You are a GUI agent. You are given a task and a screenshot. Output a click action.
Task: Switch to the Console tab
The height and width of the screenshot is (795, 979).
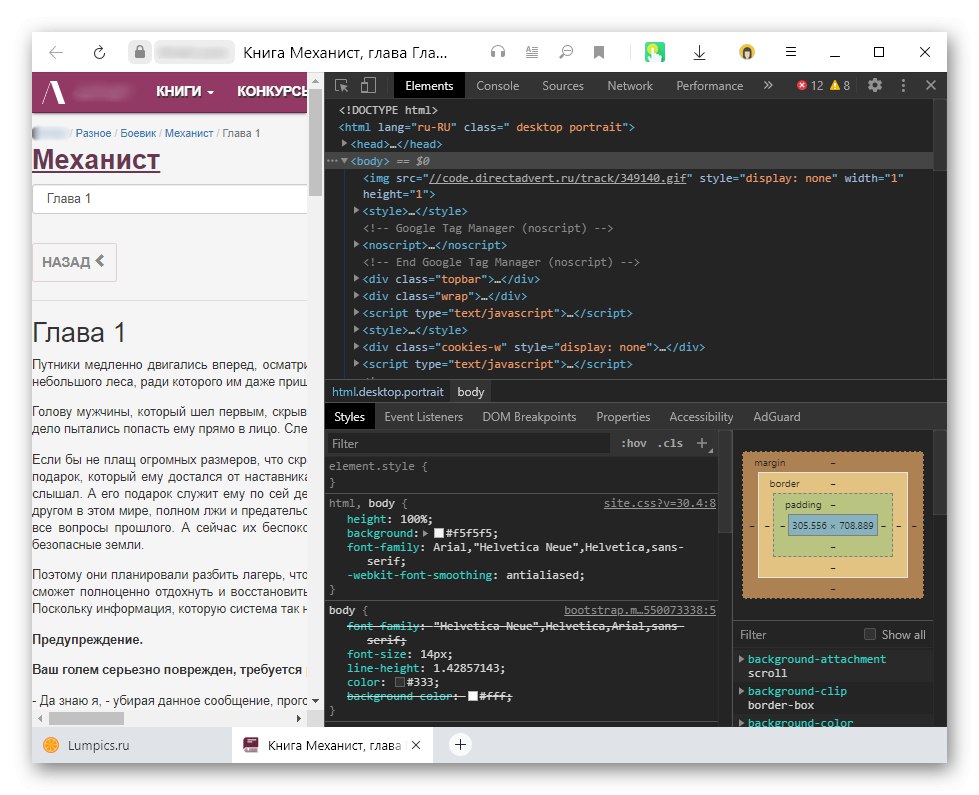click(497, 86)
